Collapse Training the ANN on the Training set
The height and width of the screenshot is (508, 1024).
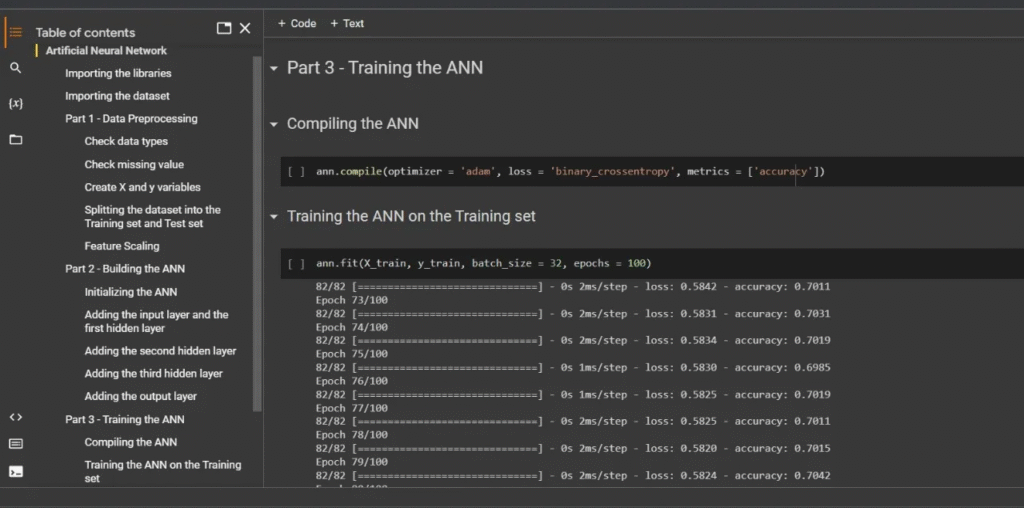(274, 217)
